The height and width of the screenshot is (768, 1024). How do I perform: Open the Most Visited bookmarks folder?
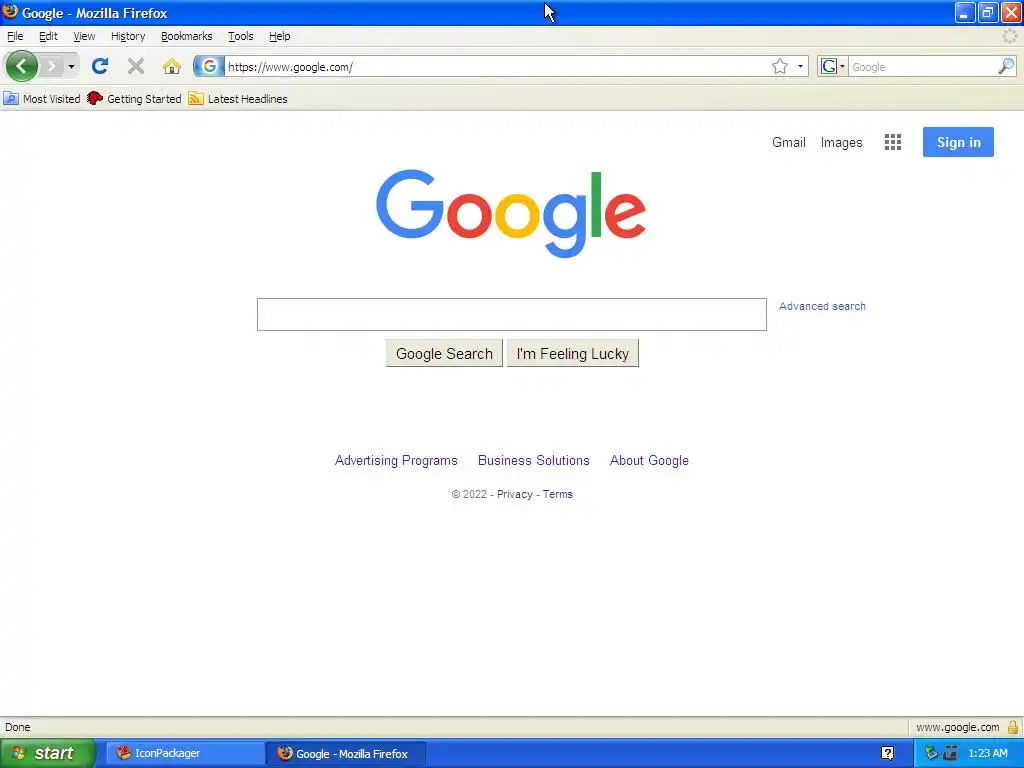42,99
